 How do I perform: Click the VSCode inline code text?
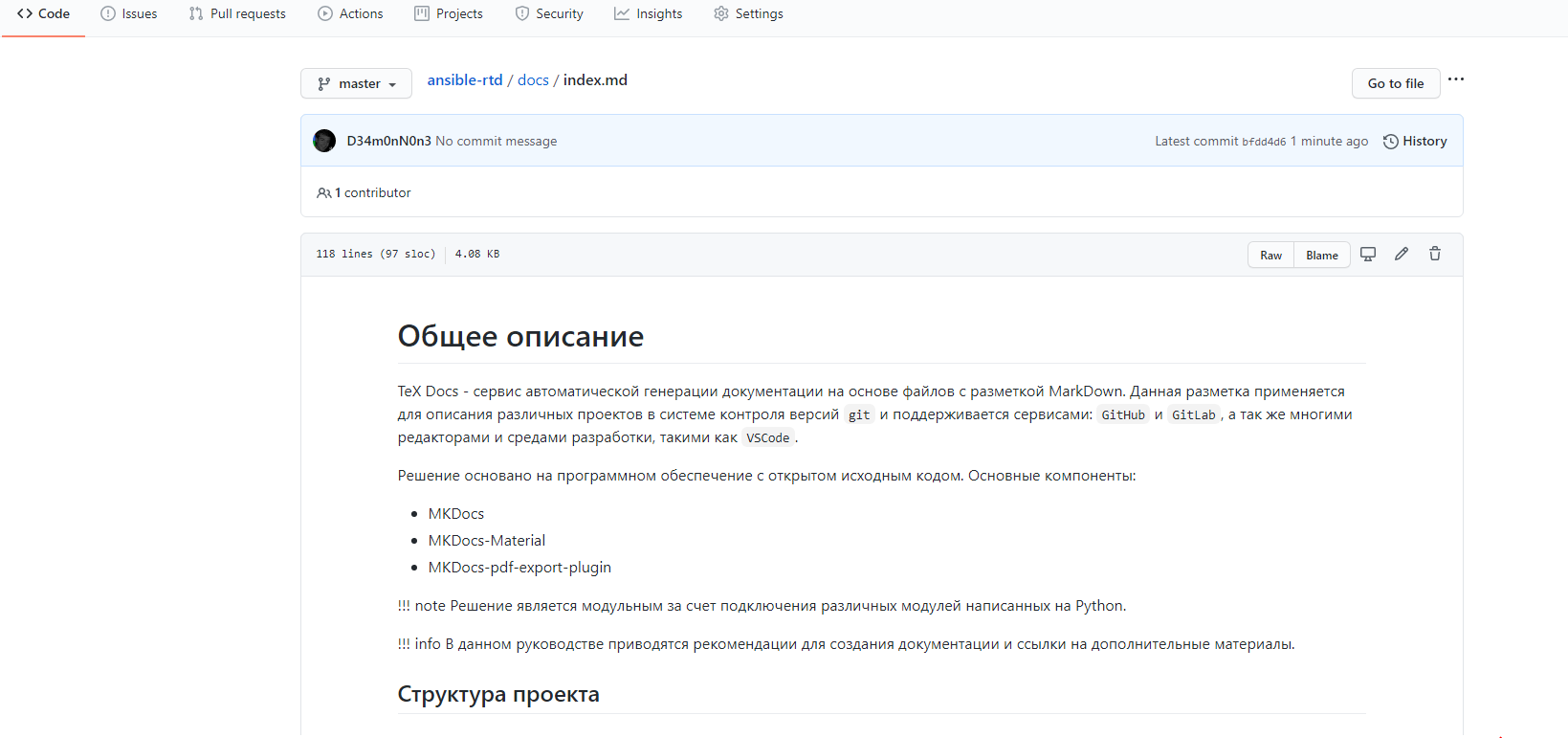tap(768, 437)
